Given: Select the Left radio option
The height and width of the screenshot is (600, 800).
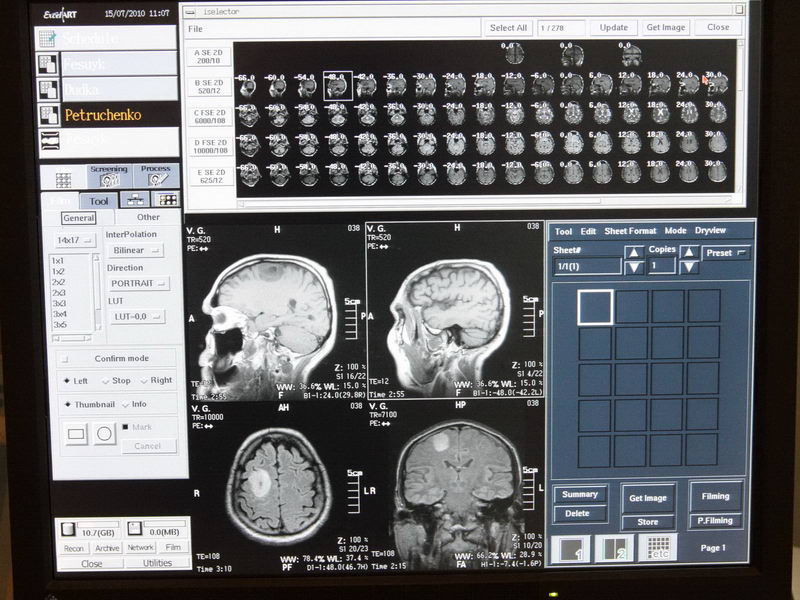Looking at the screenshot, I should click(67, 381).
